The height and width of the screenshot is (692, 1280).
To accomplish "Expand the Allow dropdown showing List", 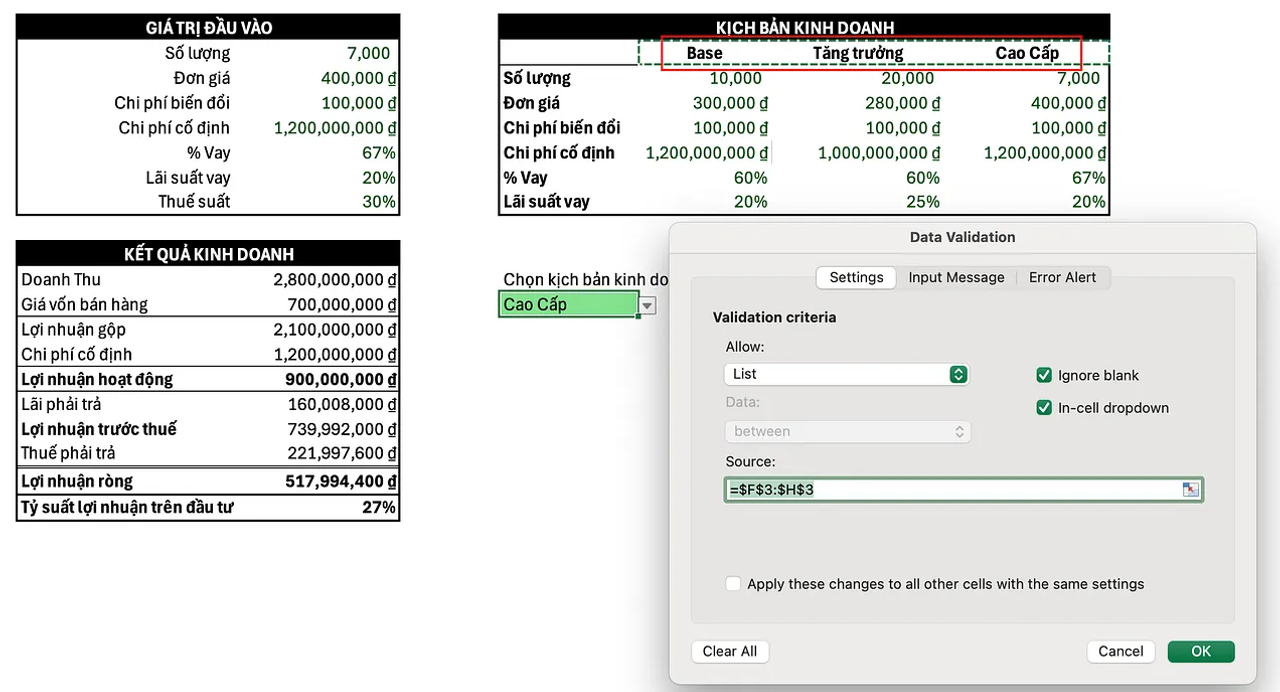I will [x=846, y=374].
